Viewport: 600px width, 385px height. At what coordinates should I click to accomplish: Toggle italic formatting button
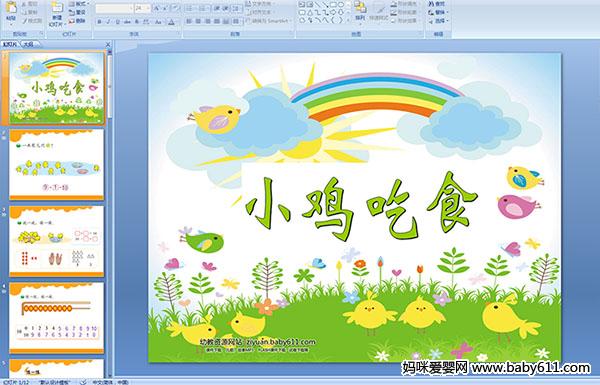click(108, 23)
